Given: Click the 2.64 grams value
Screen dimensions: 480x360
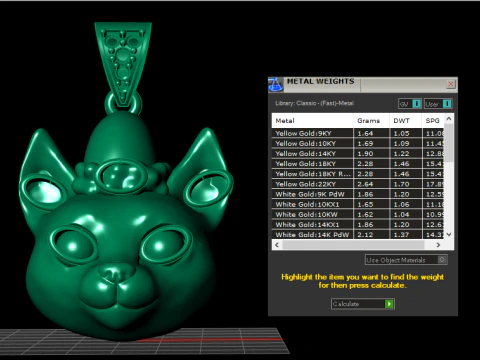Looking at the screenshot, I should pos(365,184).
